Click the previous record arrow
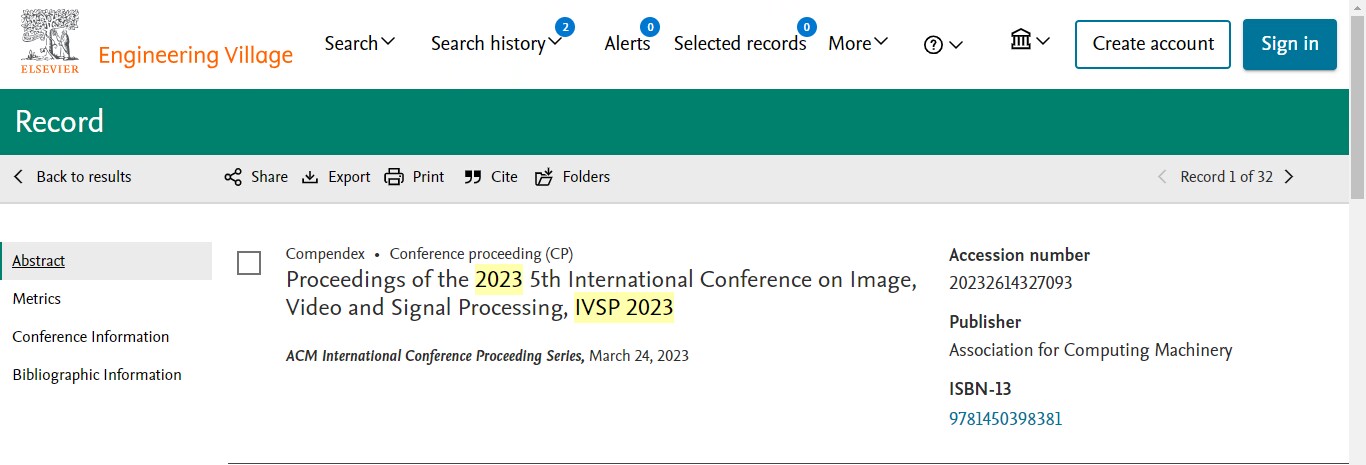The image size is (1366, 465). [x=1162, y=177]
